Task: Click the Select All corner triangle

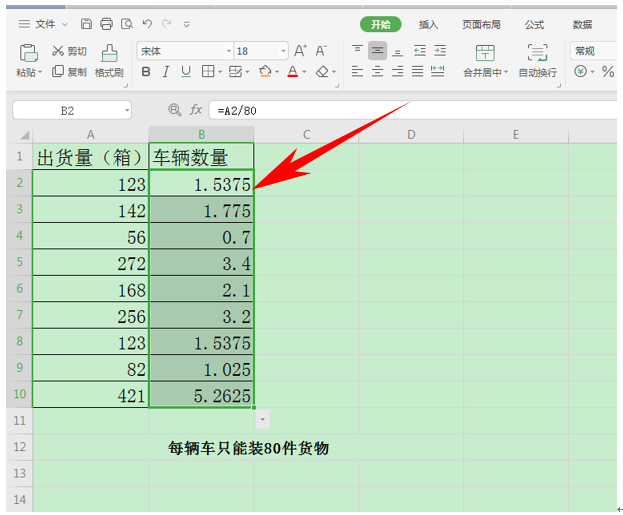Action: pos(24,135)
